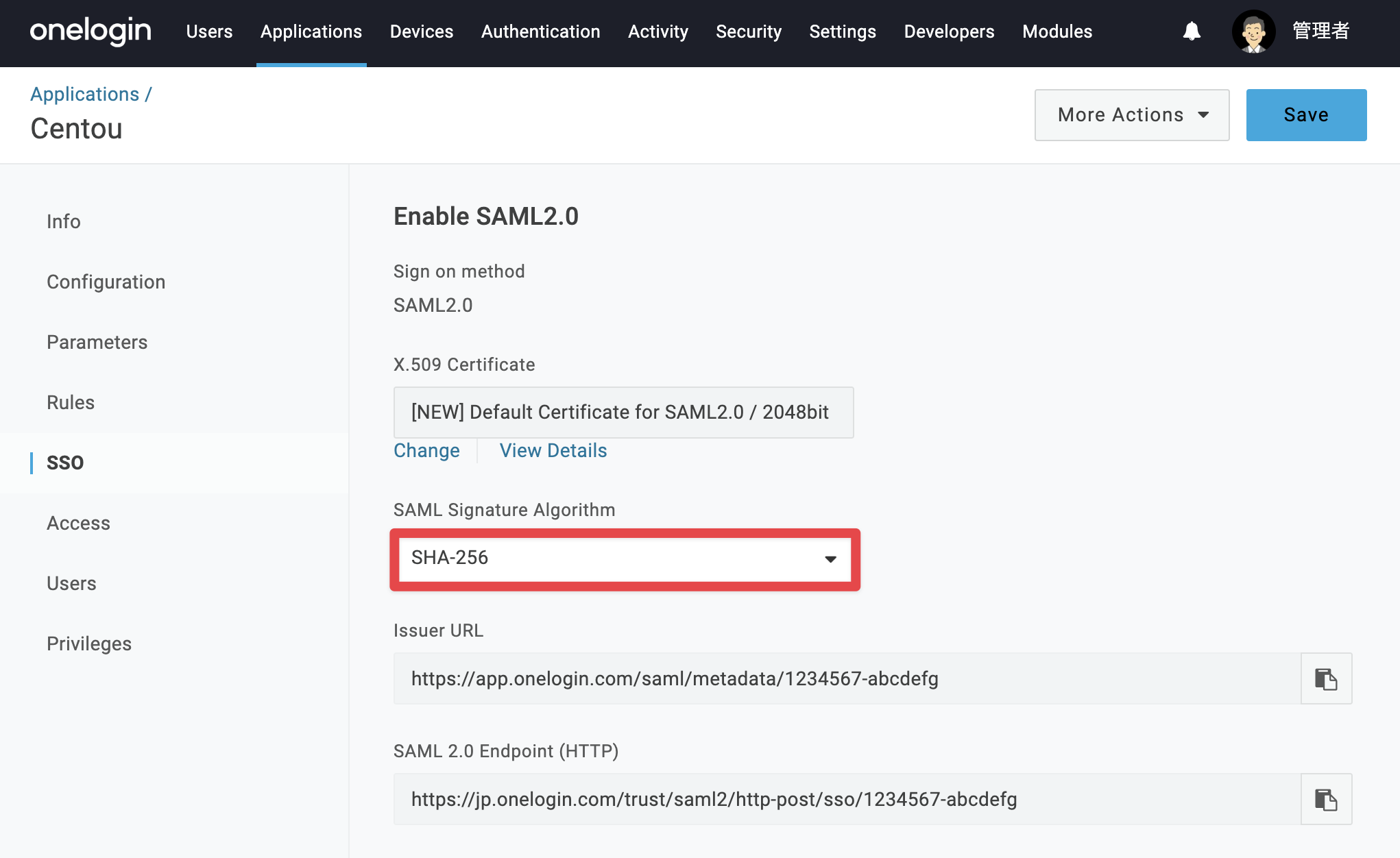
Task: Click the SAML 2.0 Endpoint (HTTP) label
Action: [x=506, y=751]
